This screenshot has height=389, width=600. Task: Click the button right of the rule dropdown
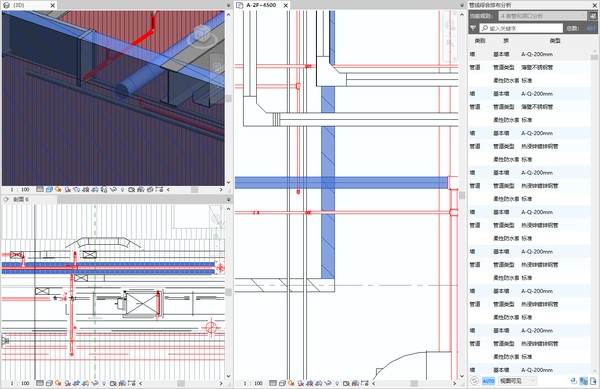click(593, 16)
